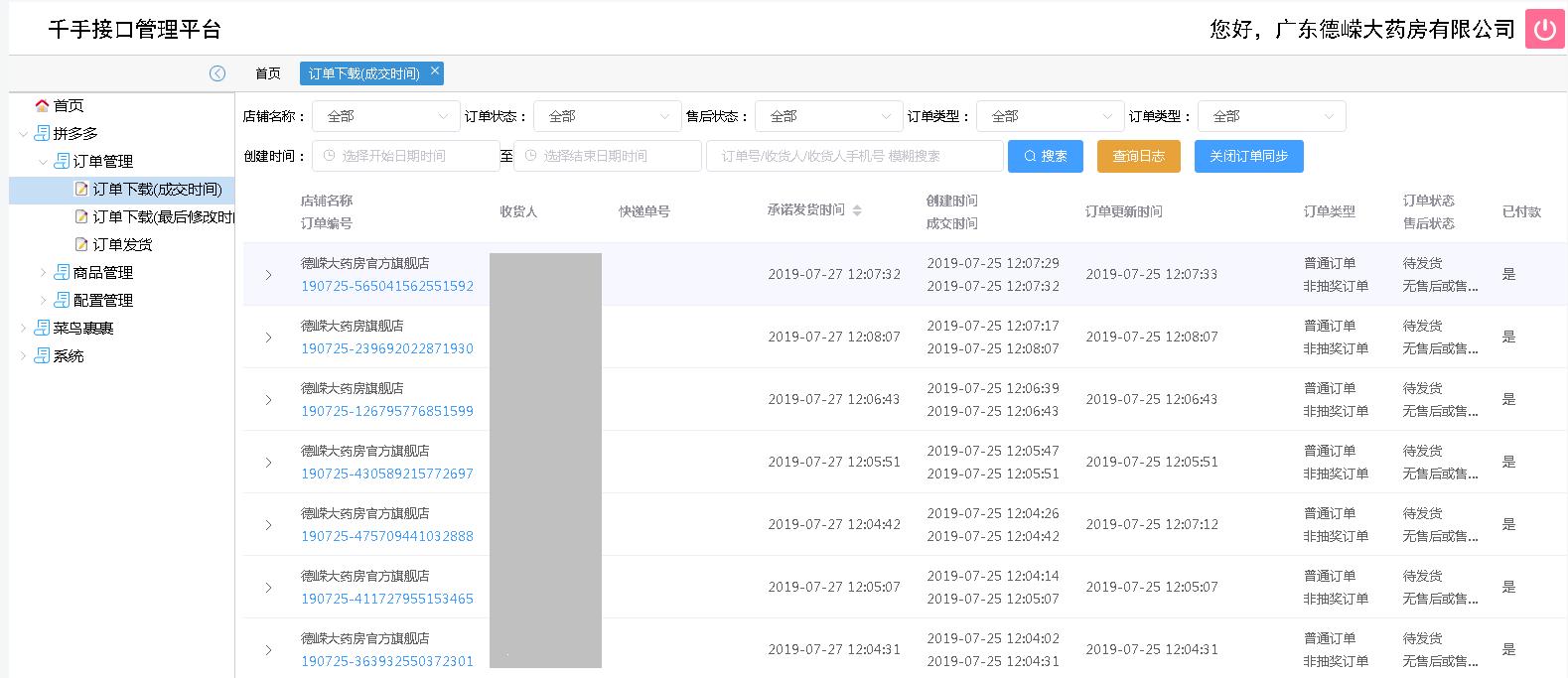The width and height of the screenshot is (1568, 678).
Task: Collapse the 拼多多 tree node
Action: pos(23,133)
